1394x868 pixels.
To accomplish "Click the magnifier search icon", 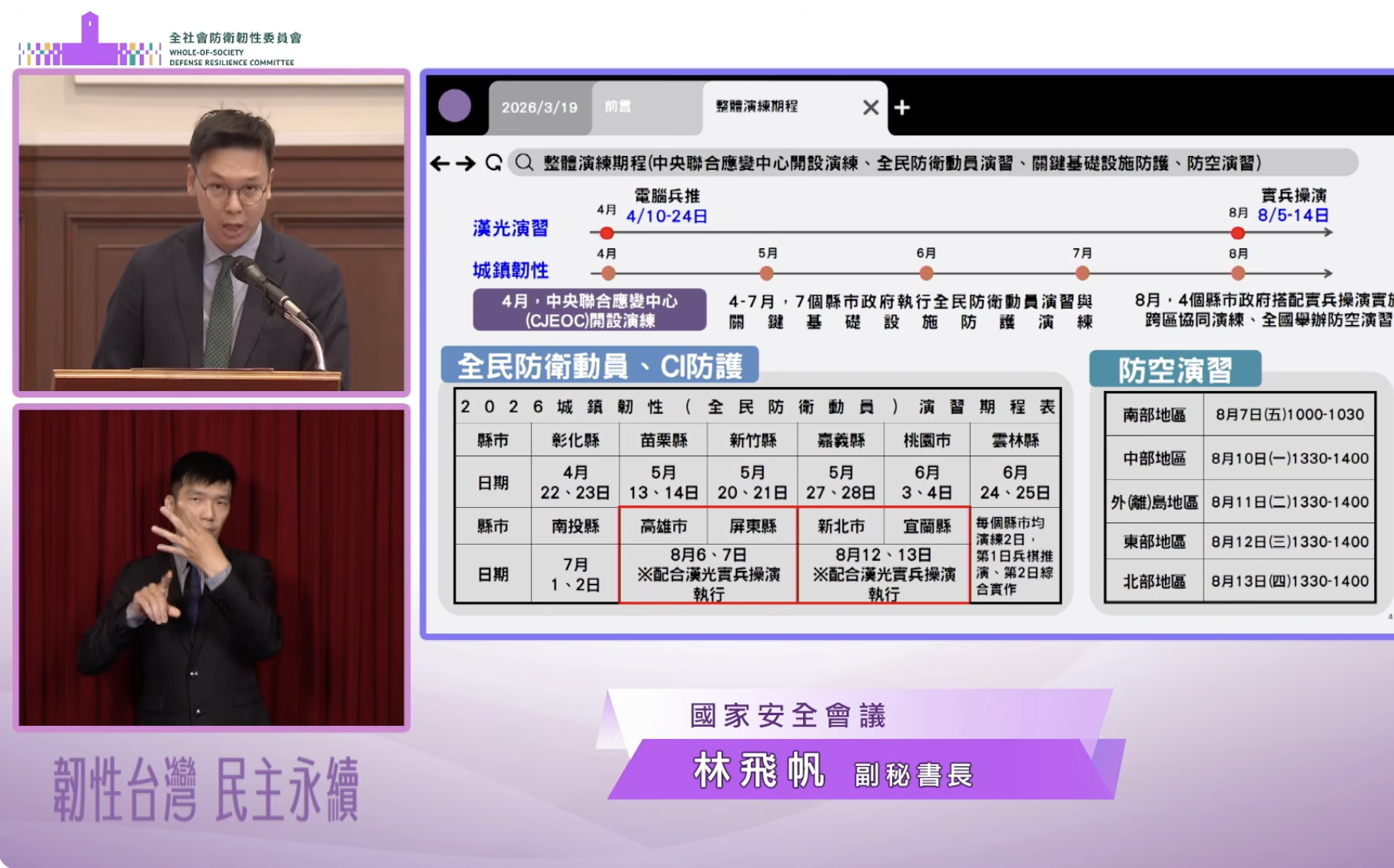I will pos(524,163).
